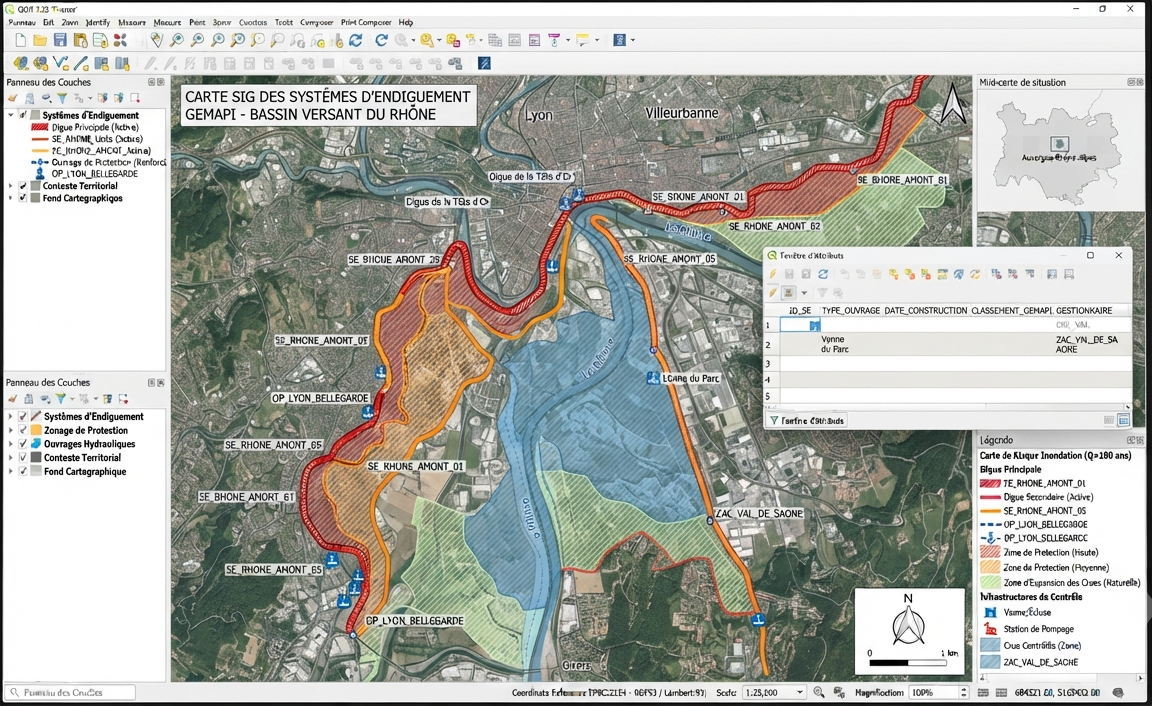The width and height of the screenshot is (1152, 706).
Task: Expand Fond Cartographique group in lower layers panel
Action: click(11, 472)
